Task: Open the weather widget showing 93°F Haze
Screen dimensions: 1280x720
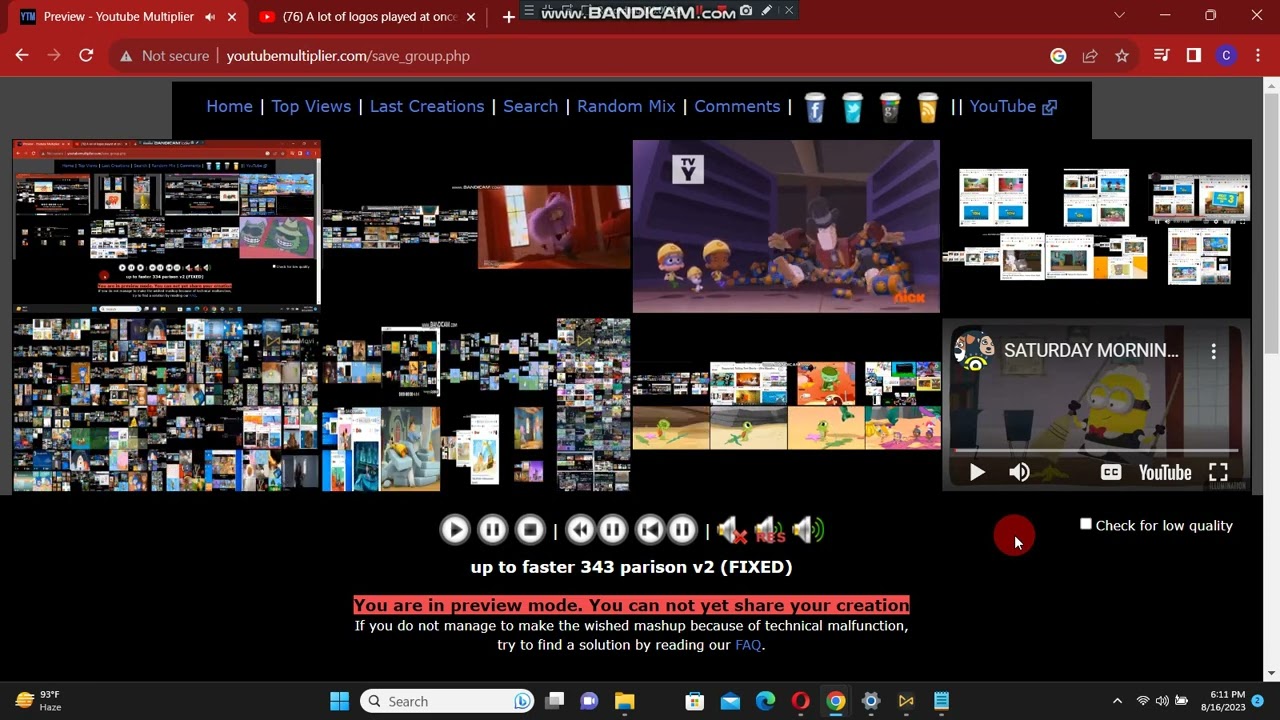Action: click(39, 701)
